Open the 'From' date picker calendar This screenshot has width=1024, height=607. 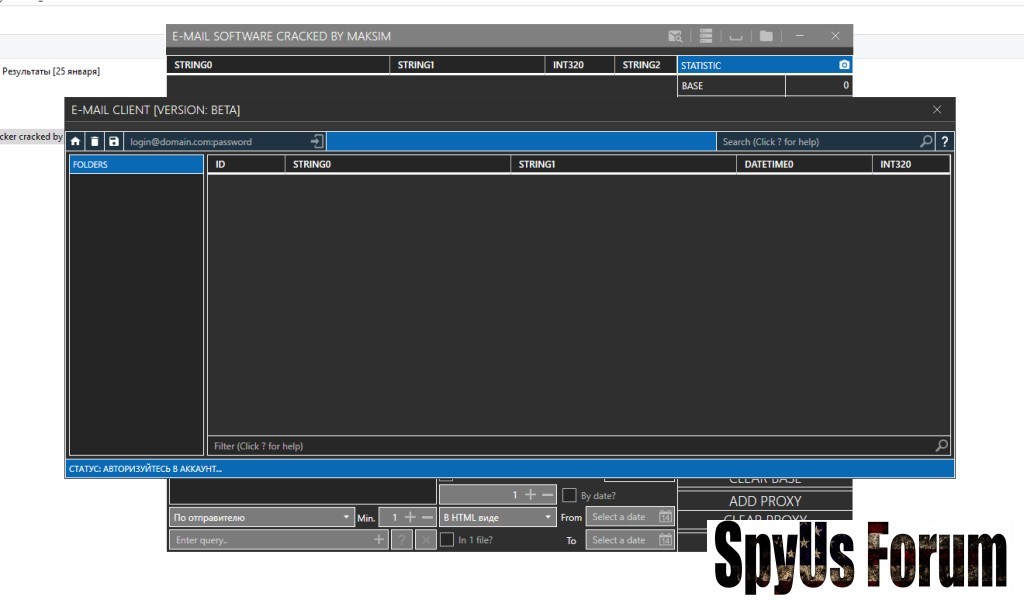point(665,517)
